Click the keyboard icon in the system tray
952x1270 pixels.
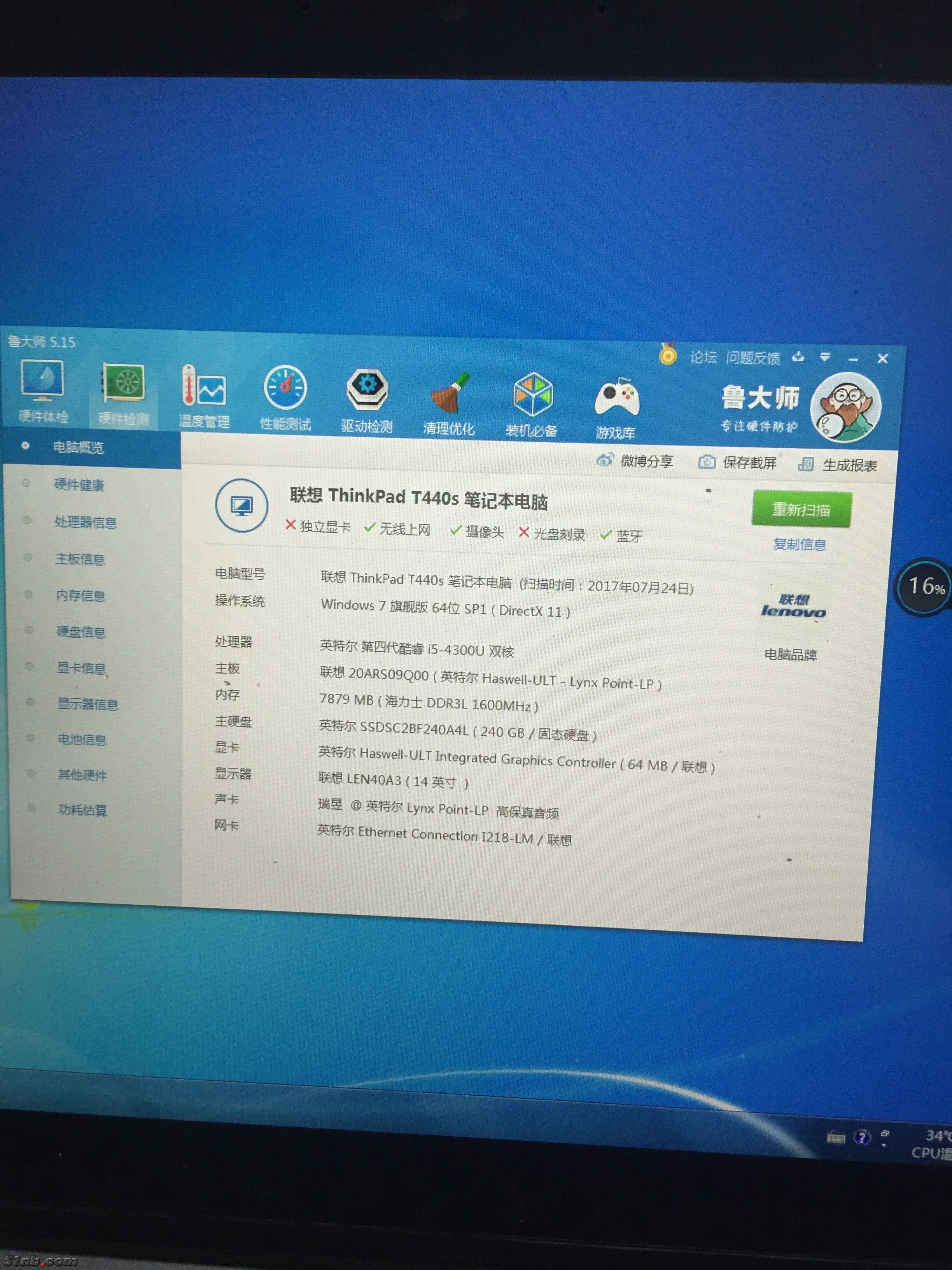[x=835, y=1137]
